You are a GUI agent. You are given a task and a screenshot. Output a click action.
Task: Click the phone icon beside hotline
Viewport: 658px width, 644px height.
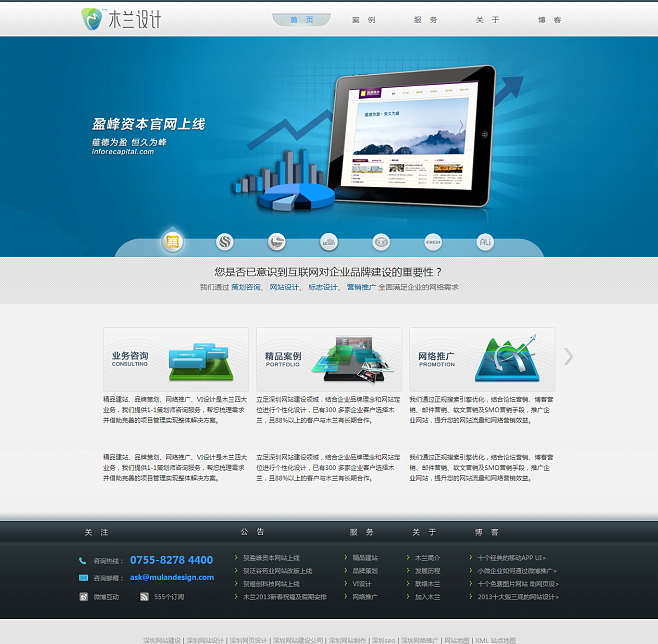click(83, 561)
